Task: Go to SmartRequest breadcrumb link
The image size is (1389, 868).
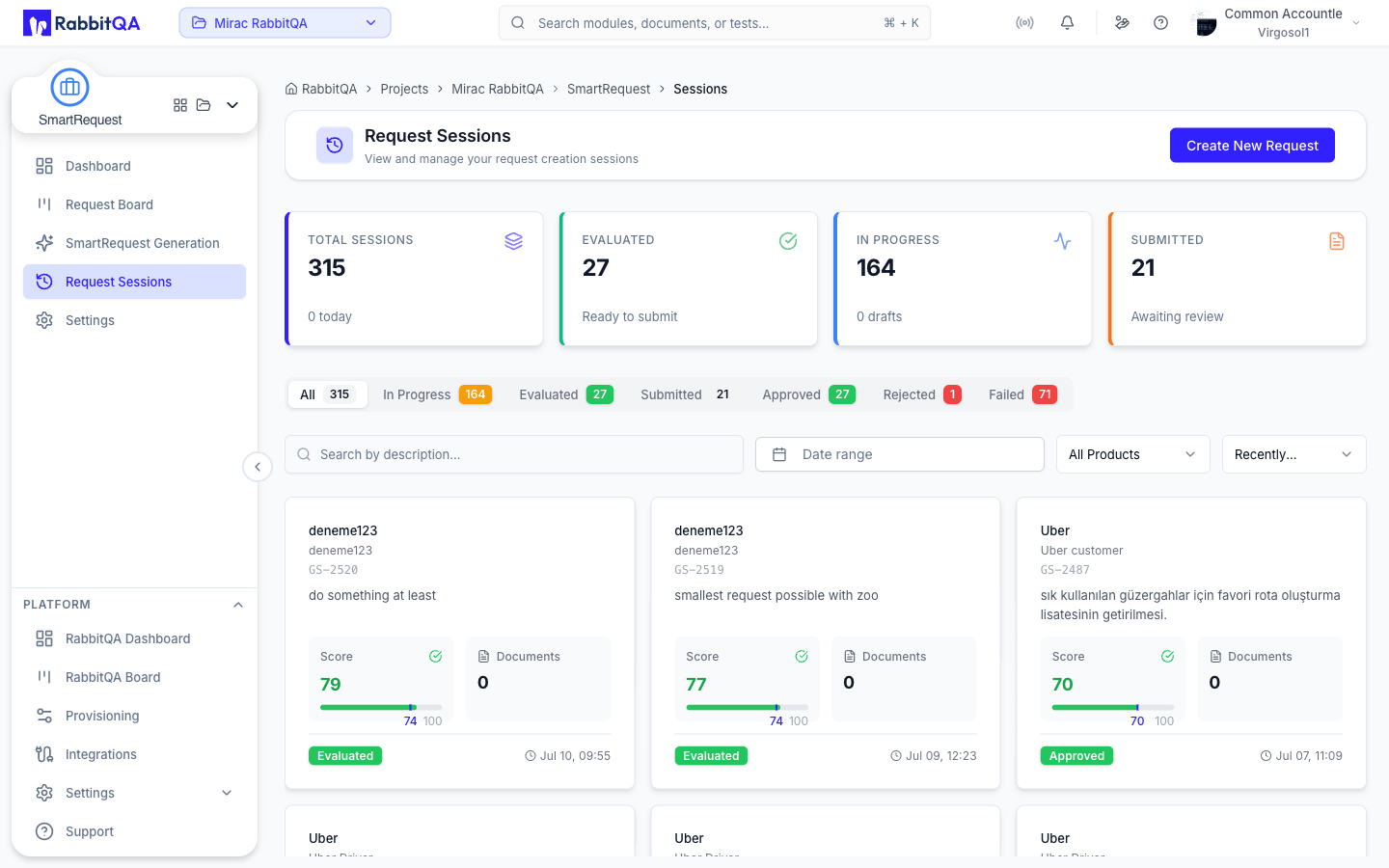Action: tap(609, 89)
